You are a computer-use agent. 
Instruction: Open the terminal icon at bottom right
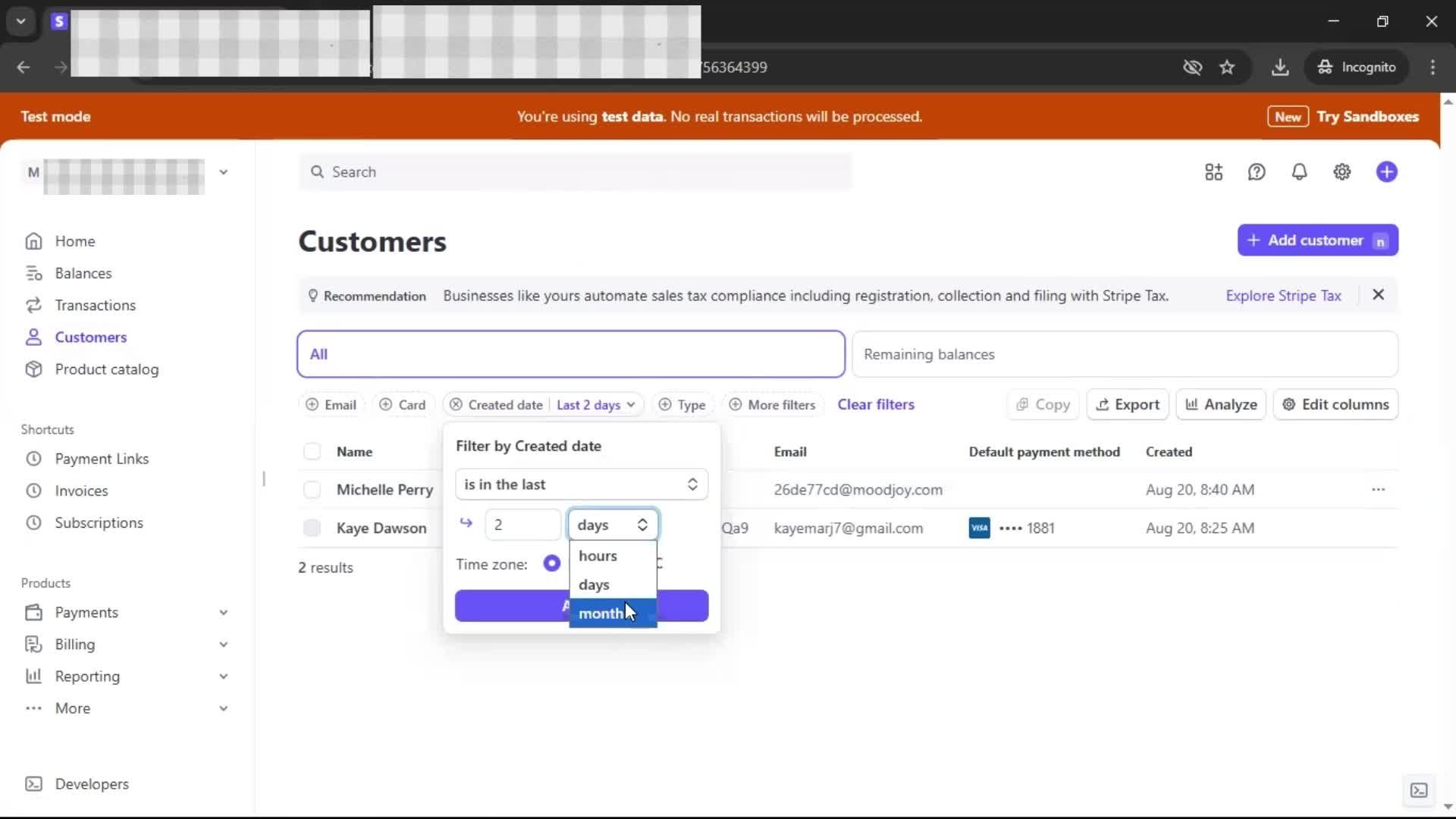tap(1418, 790)
